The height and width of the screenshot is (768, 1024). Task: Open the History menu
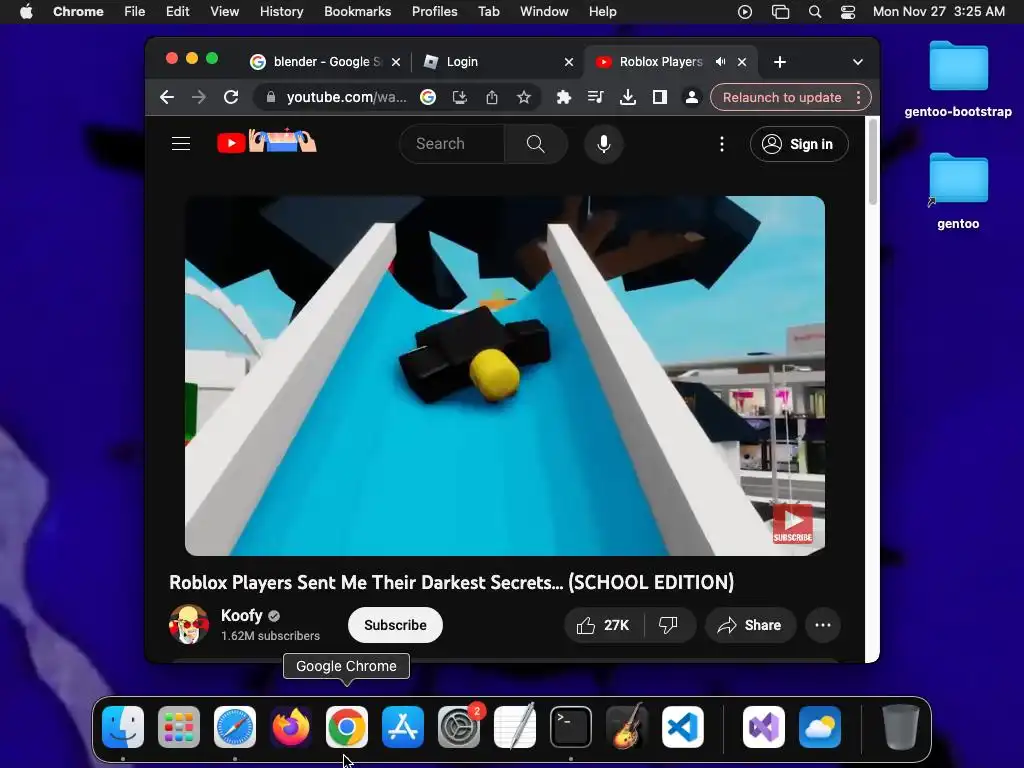[x=281, y=11]
